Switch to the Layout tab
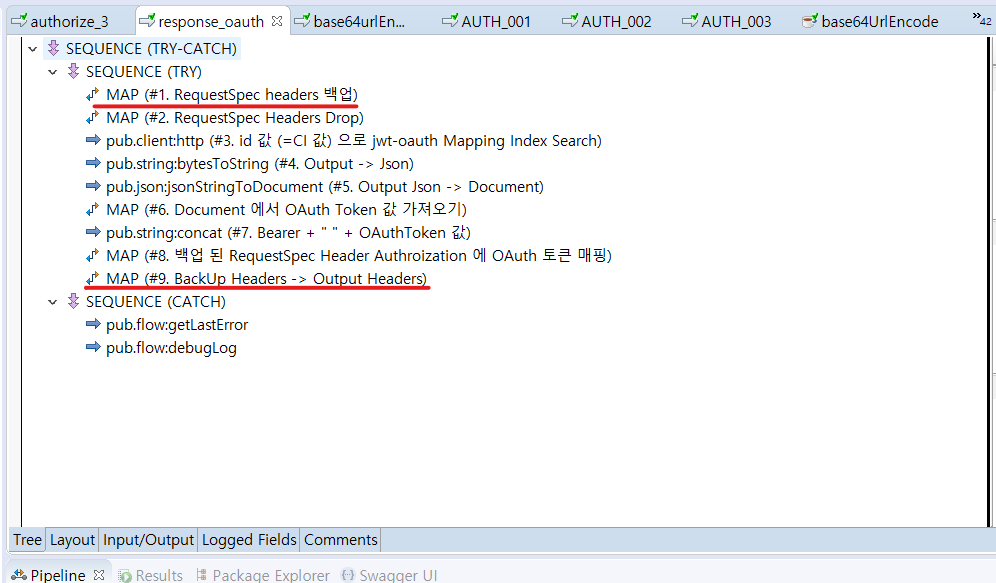This screenshot has width=996, height=583. (72, 540)
